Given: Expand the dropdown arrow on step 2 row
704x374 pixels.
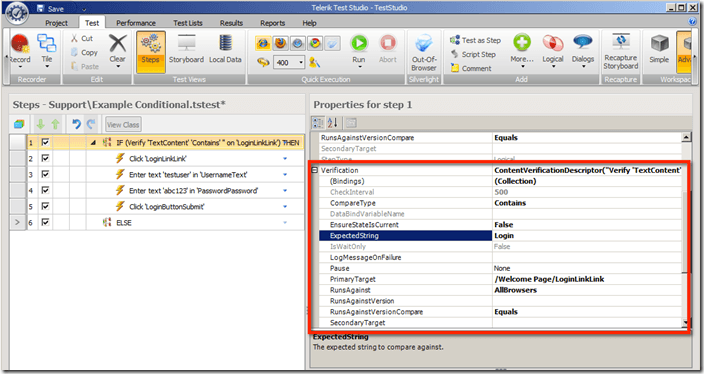Looking at the screenshot, I should [x=285, y=158].
